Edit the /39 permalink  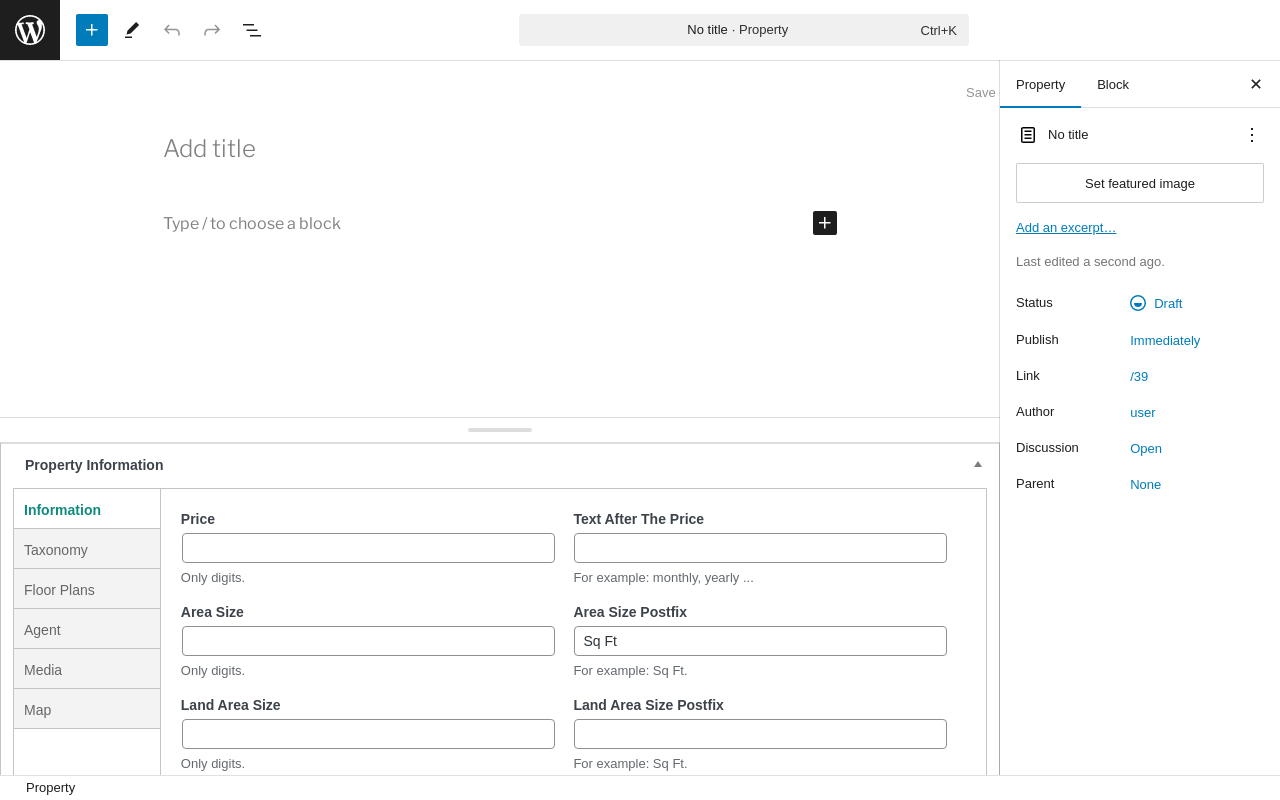1139,376
